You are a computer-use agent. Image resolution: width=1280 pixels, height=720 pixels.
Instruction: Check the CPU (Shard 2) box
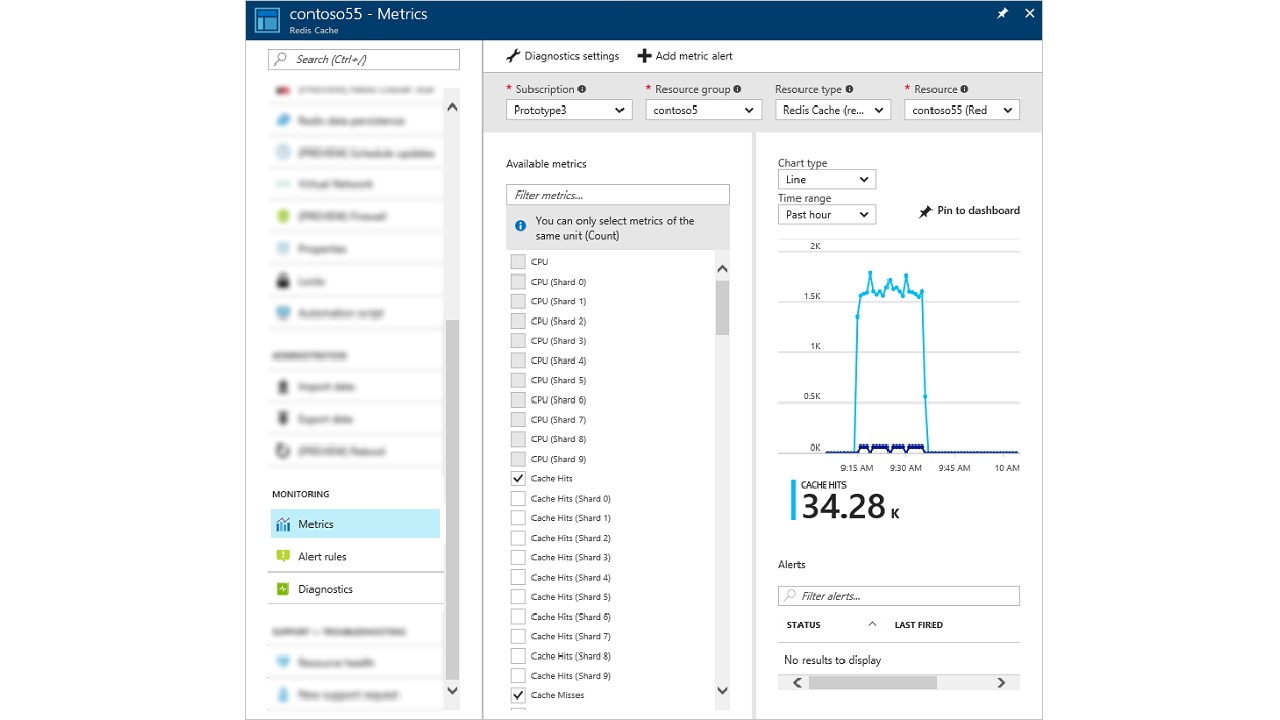click(x=518, y=321)
